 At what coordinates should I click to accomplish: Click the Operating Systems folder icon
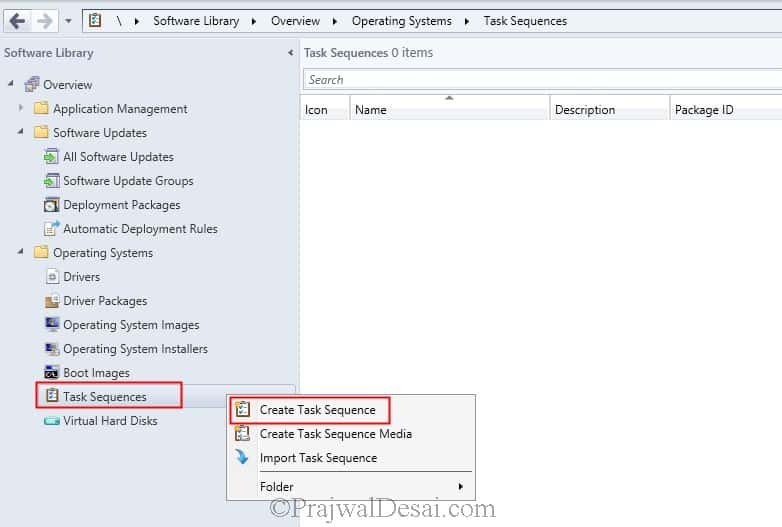41,252
